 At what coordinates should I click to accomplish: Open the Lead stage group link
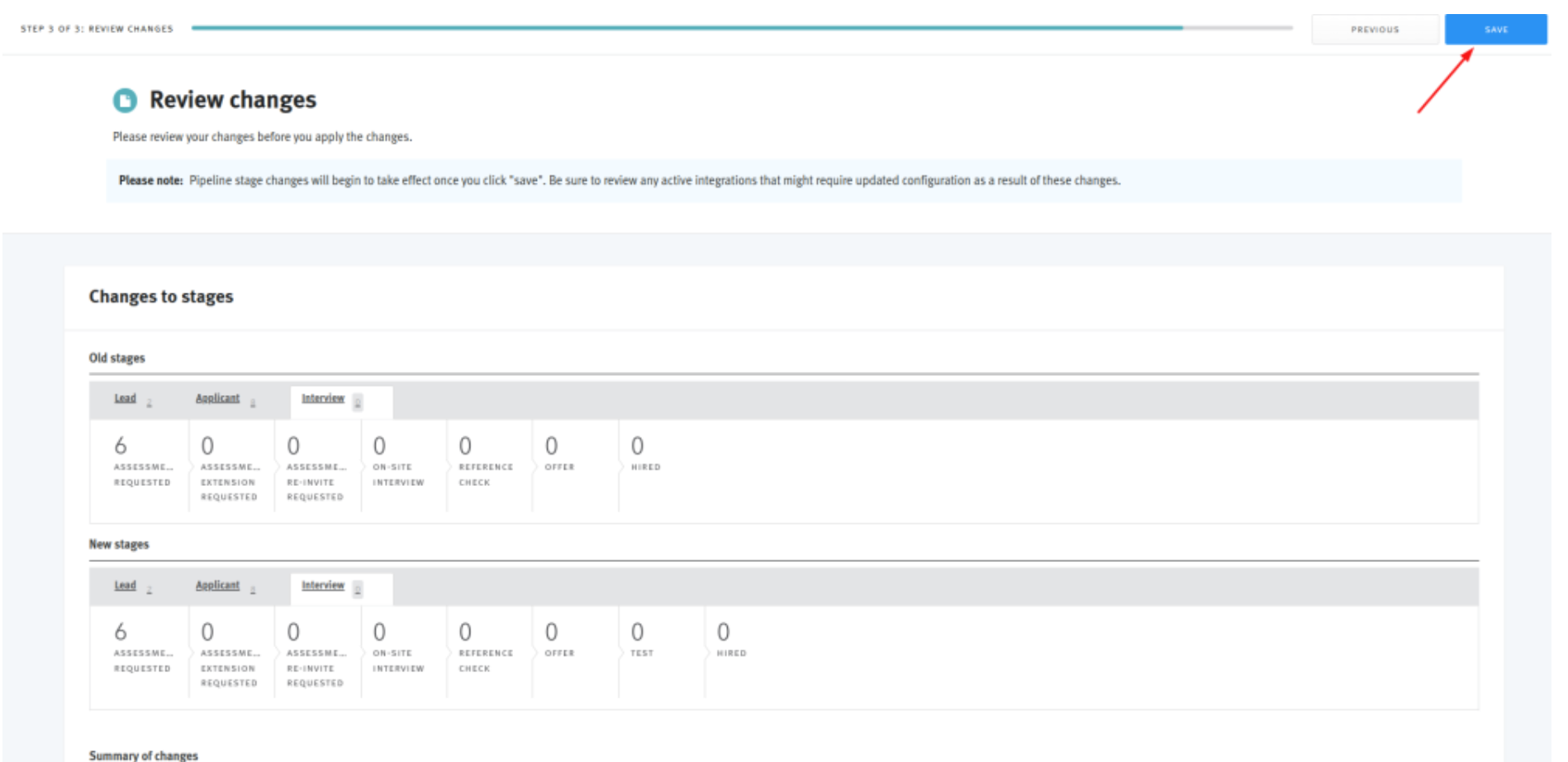125,398
